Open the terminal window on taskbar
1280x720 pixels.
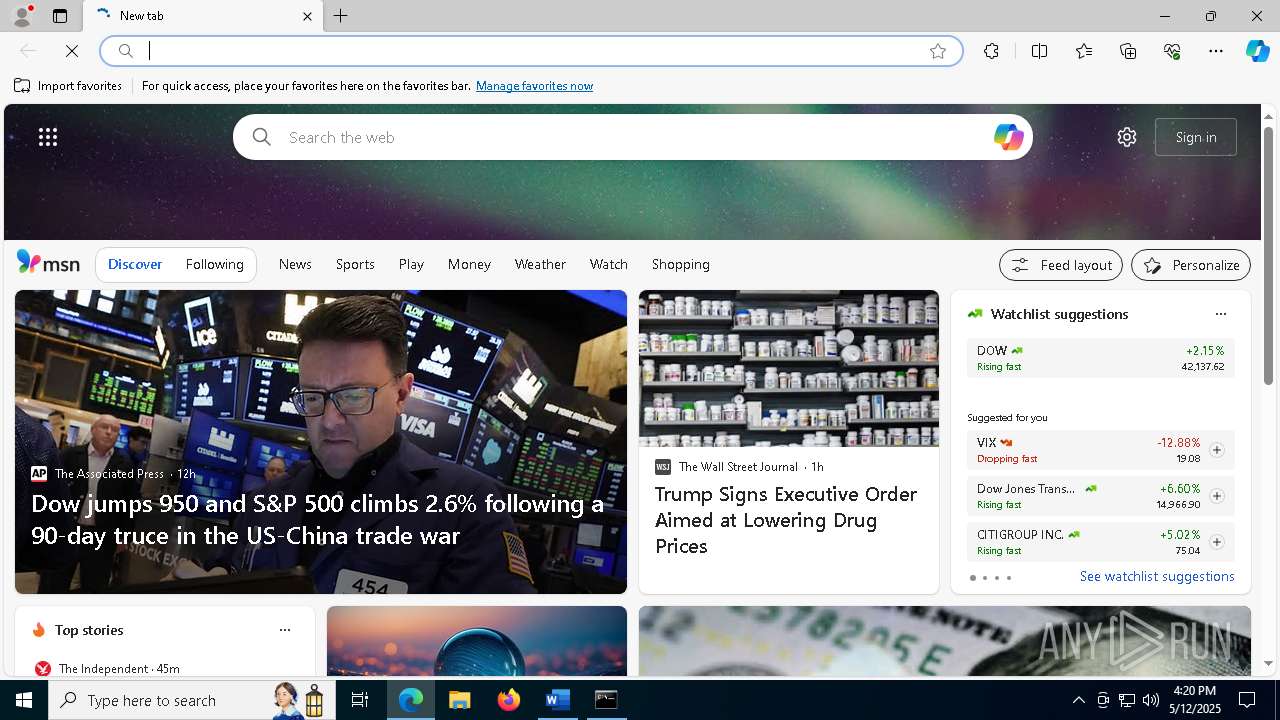606,700
